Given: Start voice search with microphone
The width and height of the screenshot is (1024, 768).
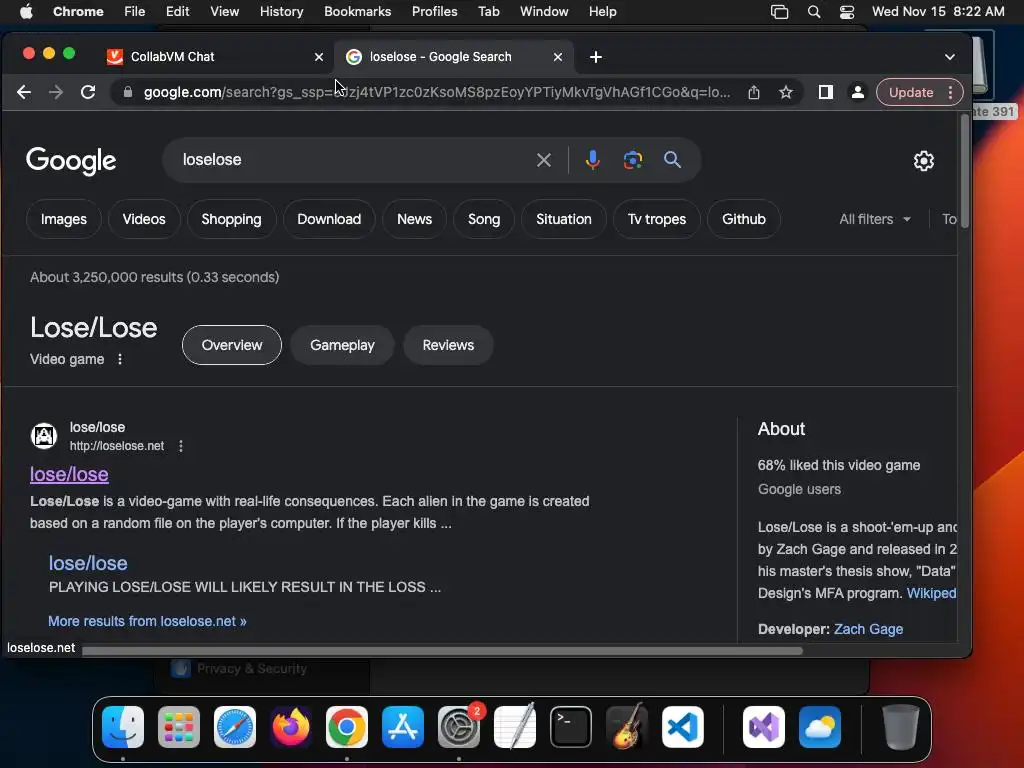Looking at the screenshot, I should click(592, 160).
